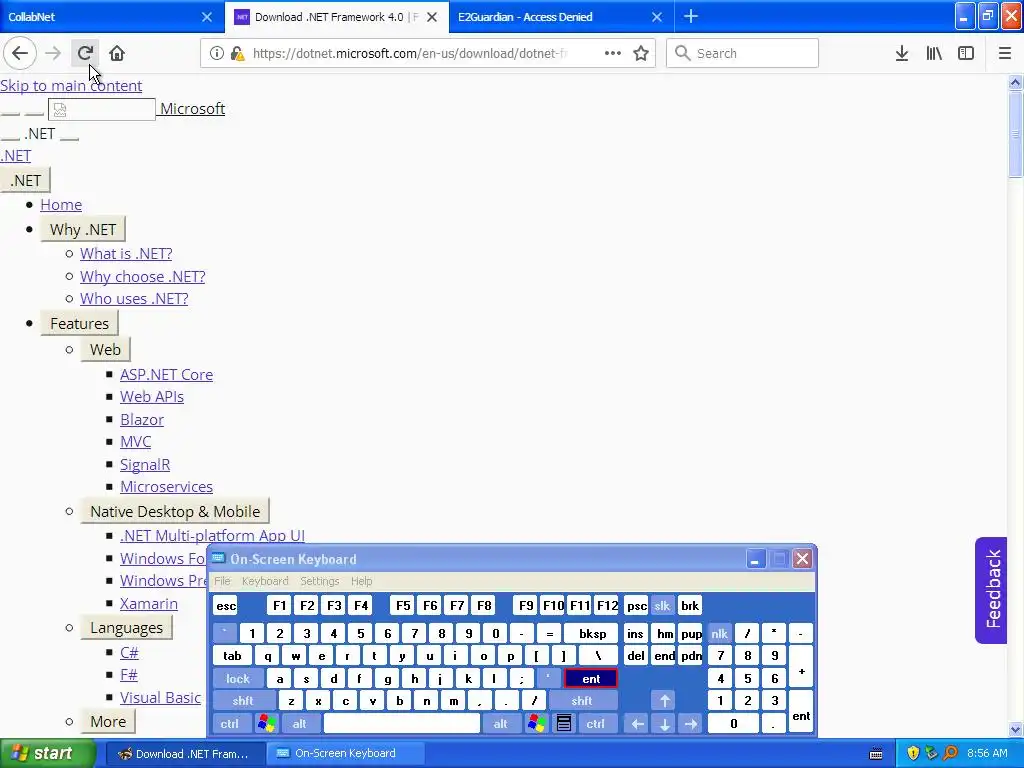The height and width of the screenshot is (768, 1024).
Task: Show site information icon in address bar
Action: click(x=216, y=53)
